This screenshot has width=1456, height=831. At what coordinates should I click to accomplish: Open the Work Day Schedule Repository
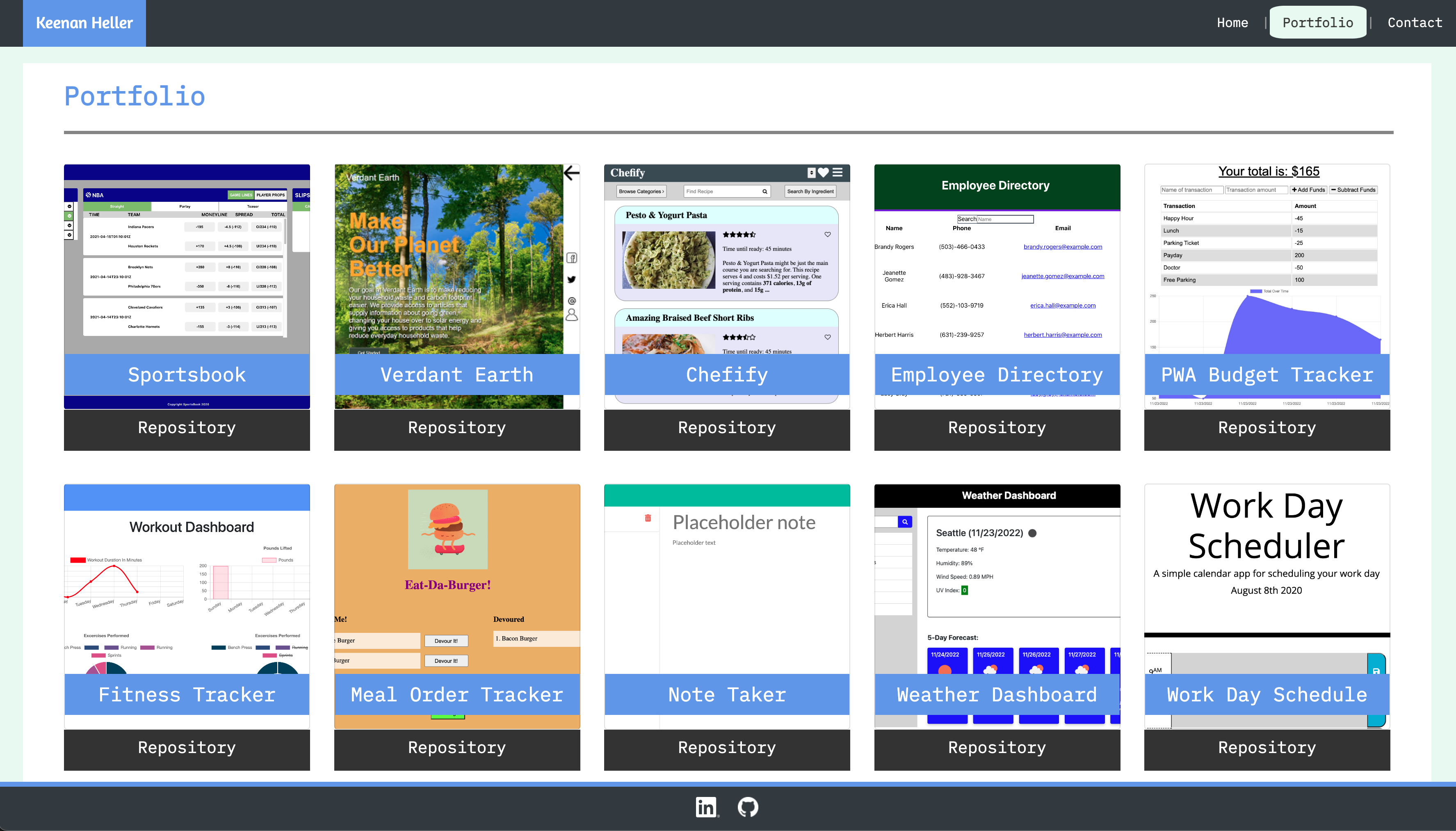[1266, 746]
